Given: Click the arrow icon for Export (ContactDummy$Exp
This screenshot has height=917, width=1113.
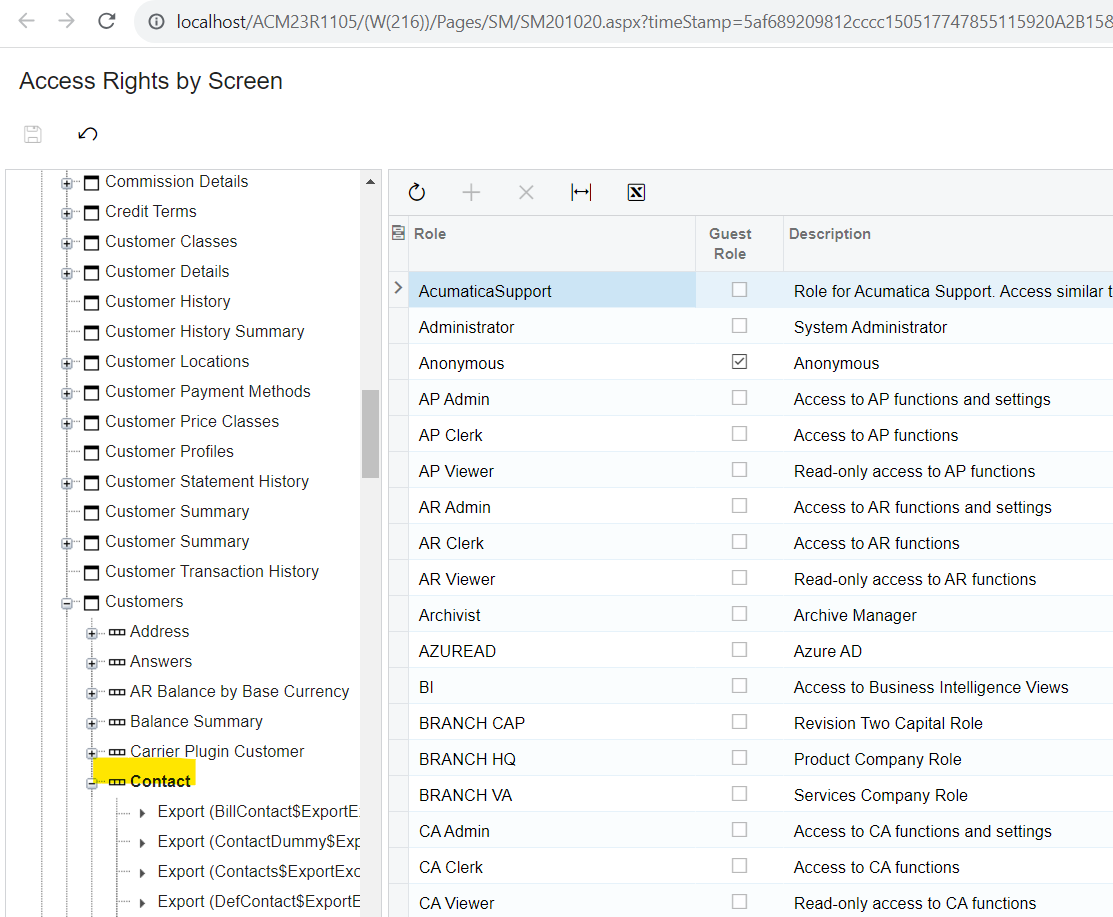Looking at the screenshot, I should click(142, 842).
